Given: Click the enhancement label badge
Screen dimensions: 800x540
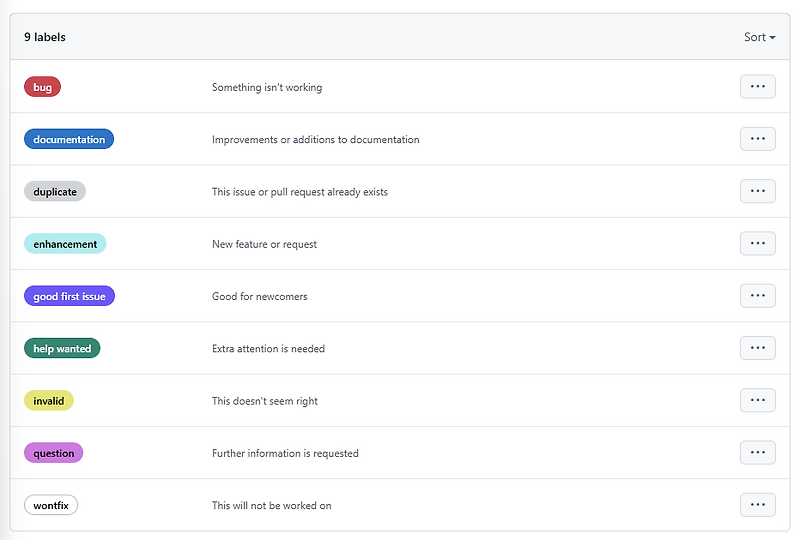Looking at the screenshot, I should (x=65, y=244).
